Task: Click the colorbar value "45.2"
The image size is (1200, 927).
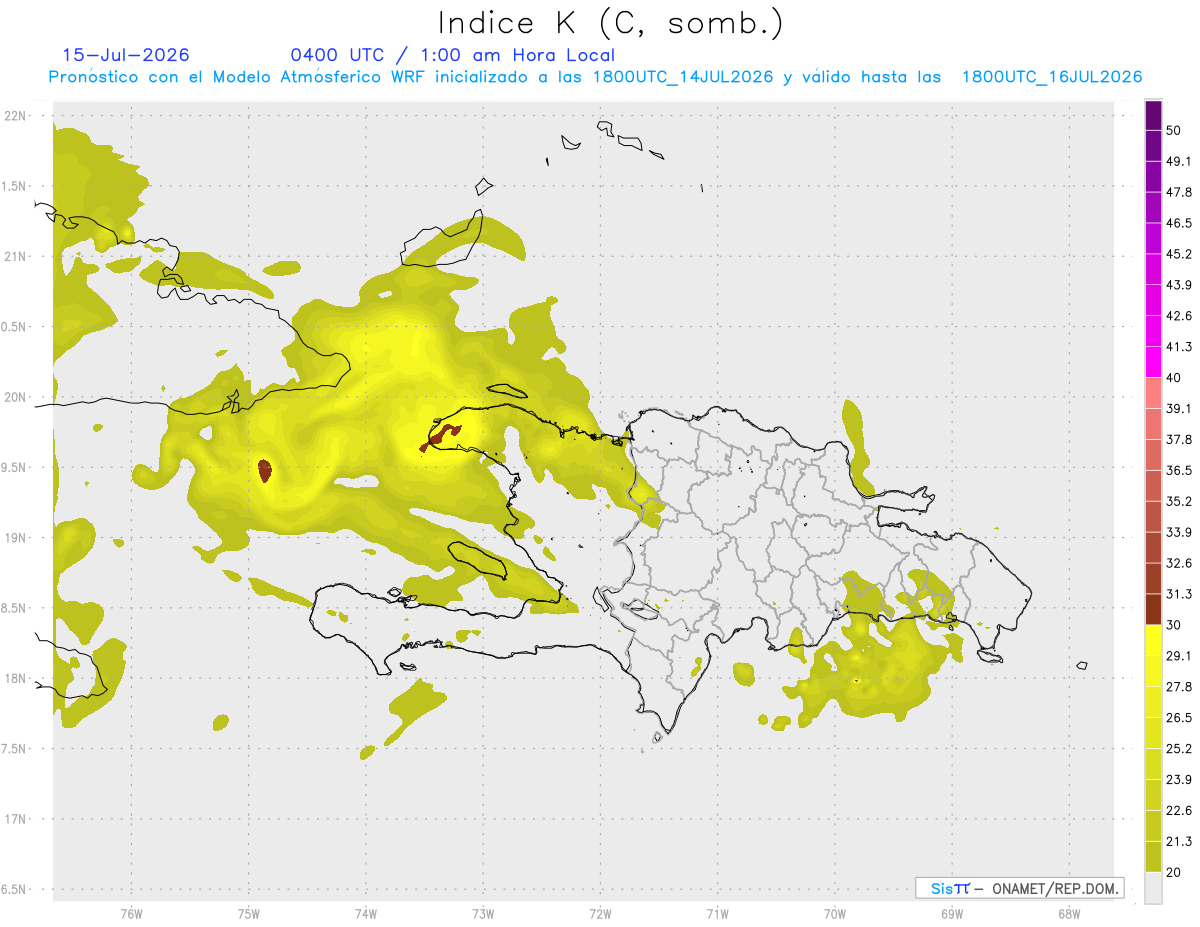Action: pyautogui.click(x=1178, y=254)
